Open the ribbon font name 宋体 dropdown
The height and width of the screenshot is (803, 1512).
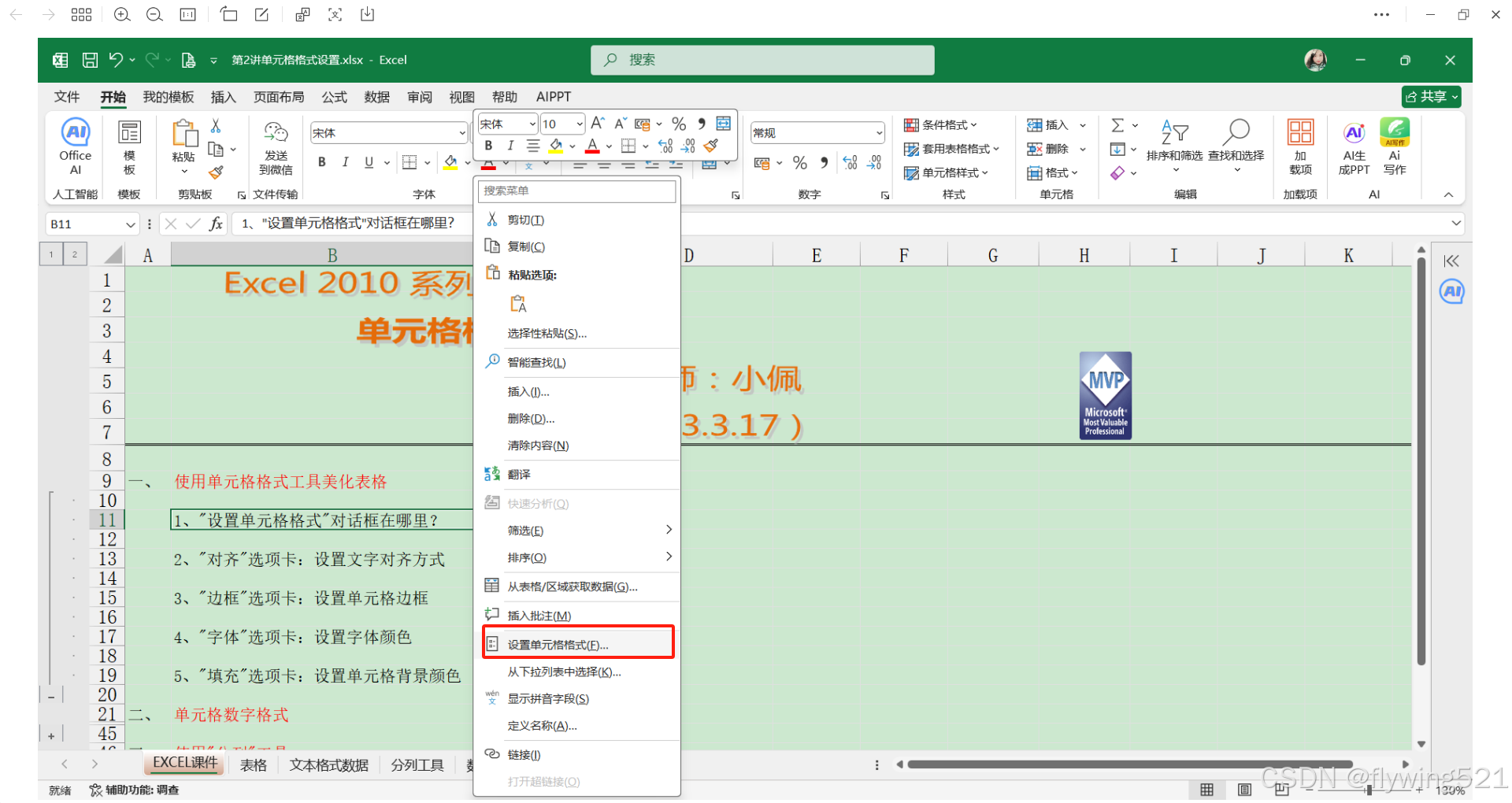pos(462,133)
